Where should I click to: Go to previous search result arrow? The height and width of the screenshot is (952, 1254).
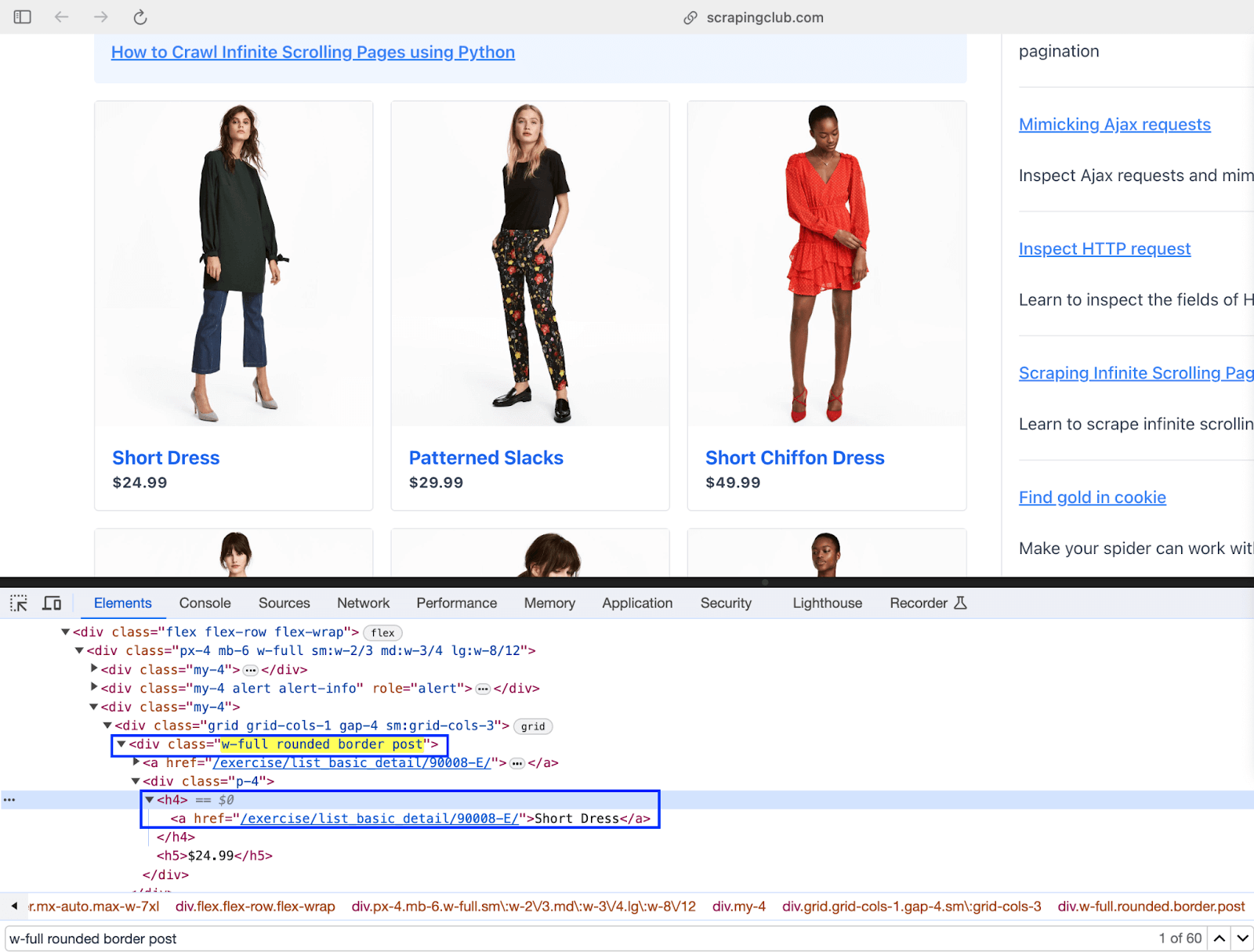[x=1220, y=938]
